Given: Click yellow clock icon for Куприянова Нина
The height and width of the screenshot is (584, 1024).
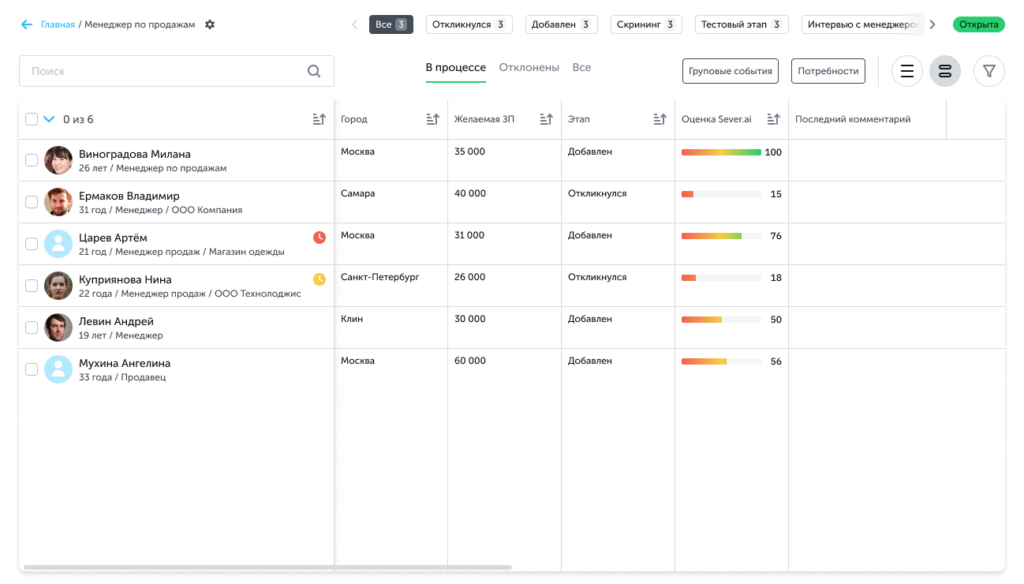Looking at the screenshot, I should click(319, 279).
